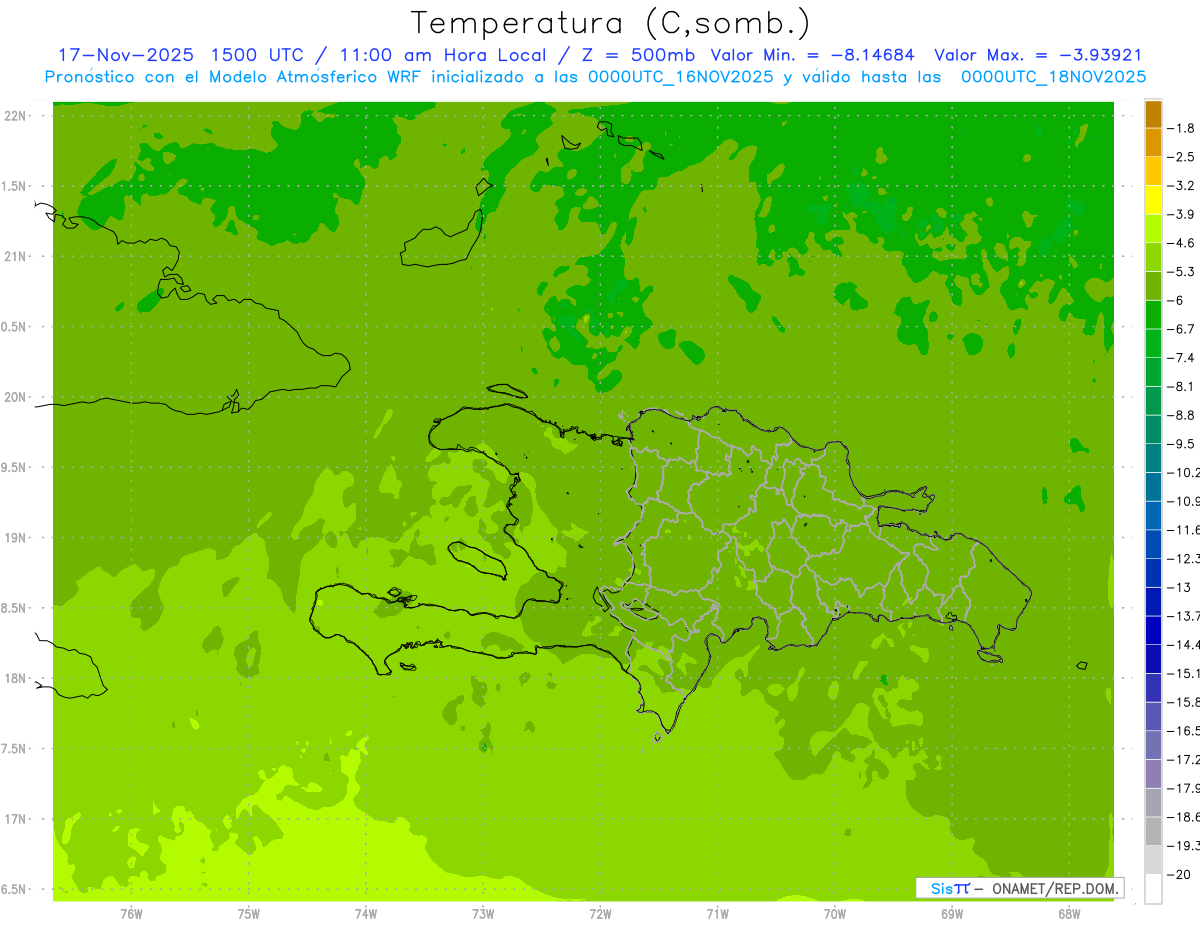Click the latitude axis label '18N'

14,678
